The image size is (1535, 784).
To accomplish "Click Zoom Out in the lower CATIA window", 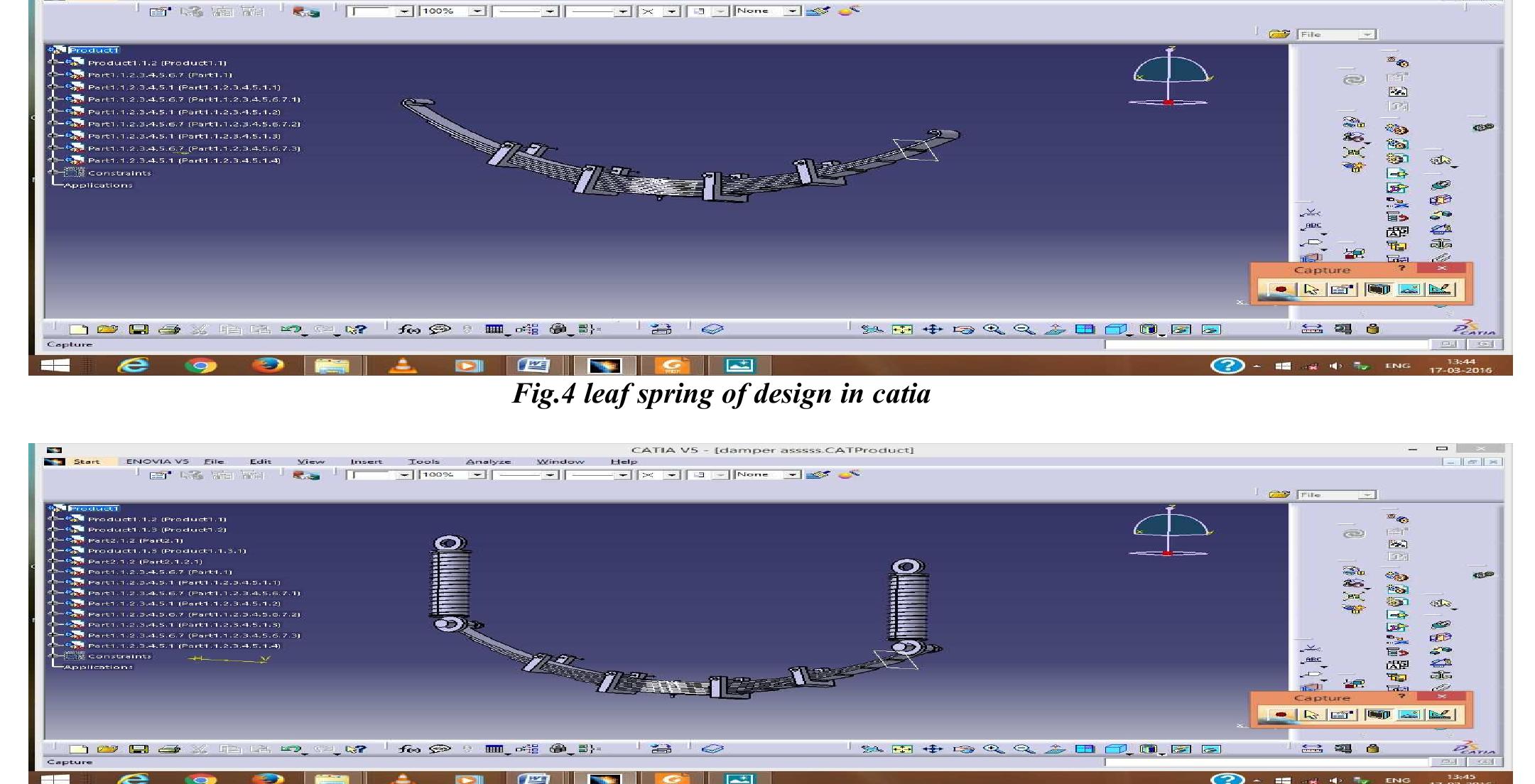I will (x=1024, y=748).
